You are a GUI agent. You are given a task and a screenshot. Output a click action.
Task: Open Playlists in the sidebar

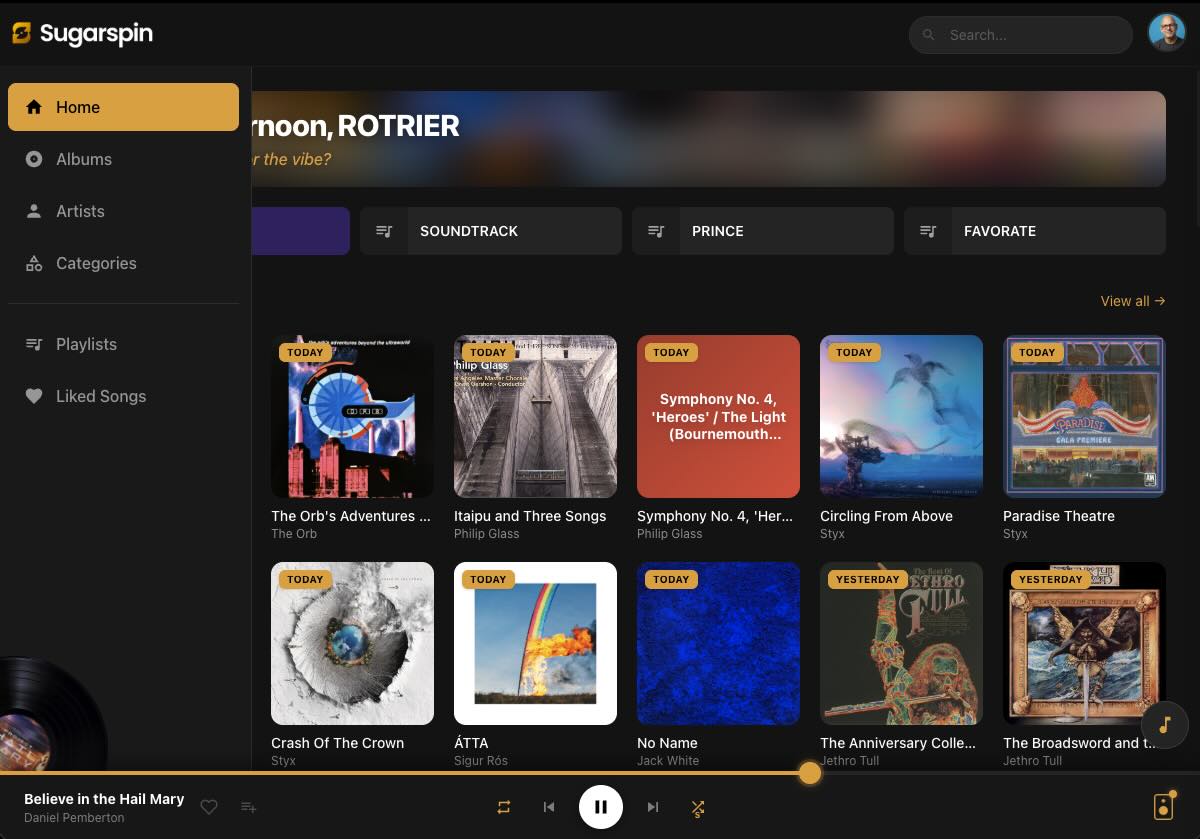[x=123, y=344]
